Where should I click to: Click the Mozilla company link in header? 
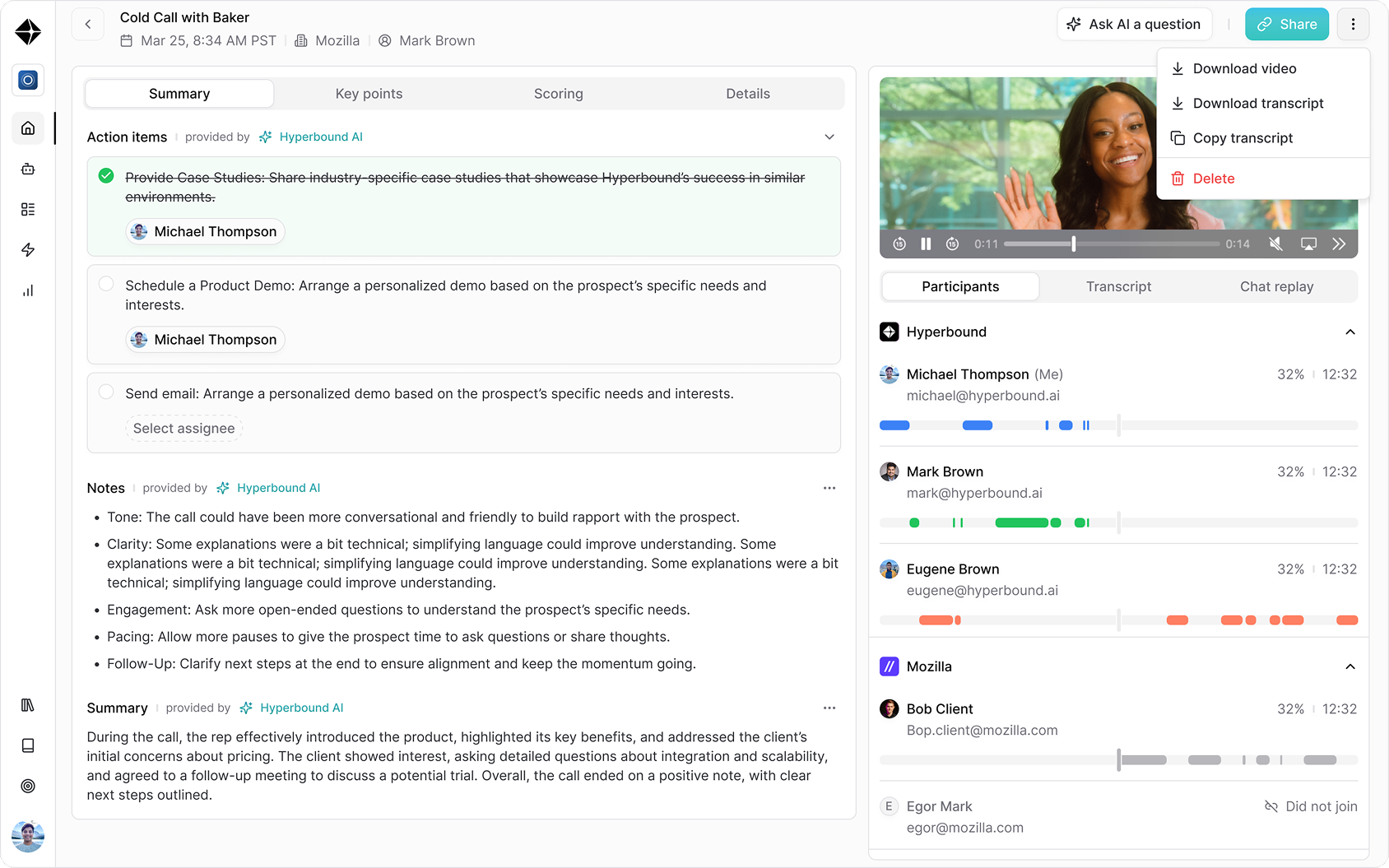pyautogui.click(x=328, y=41)
